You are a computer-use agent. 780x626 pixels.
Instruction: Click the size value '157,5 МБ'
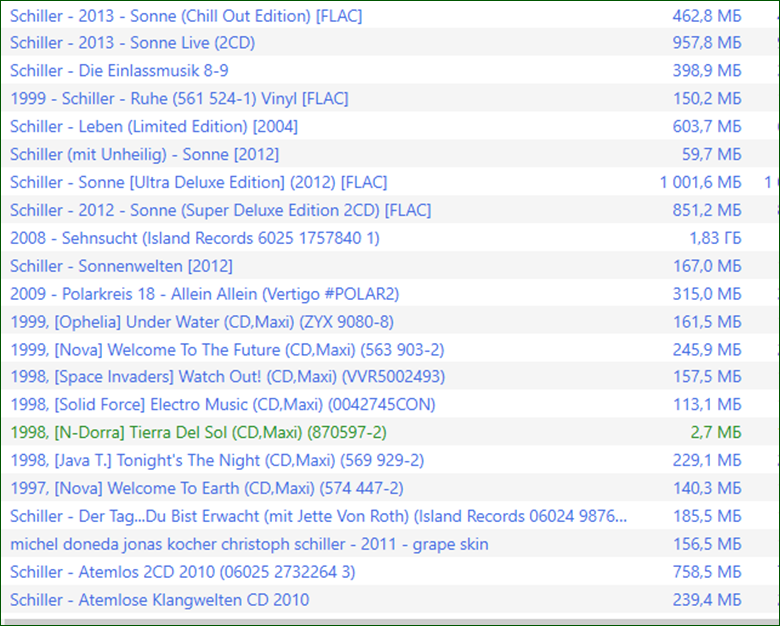pos(707,376)
